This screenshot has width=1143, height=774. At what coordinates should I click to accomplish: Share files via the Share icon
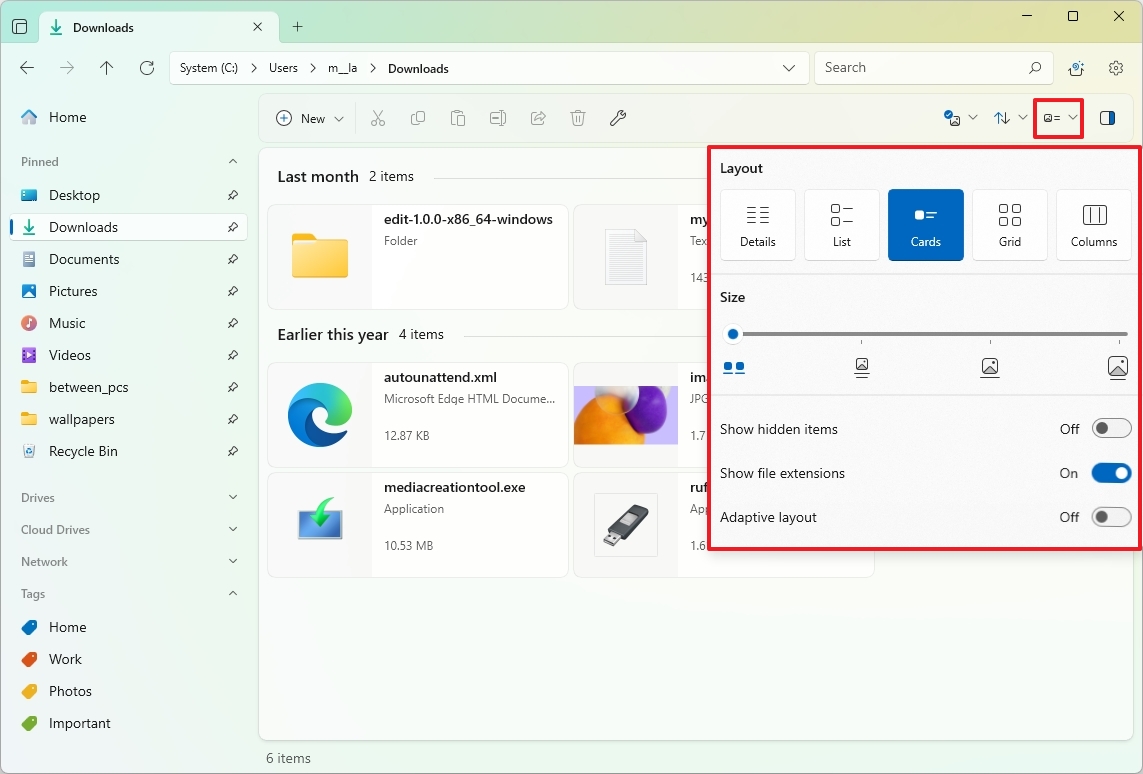pos(537,118)
